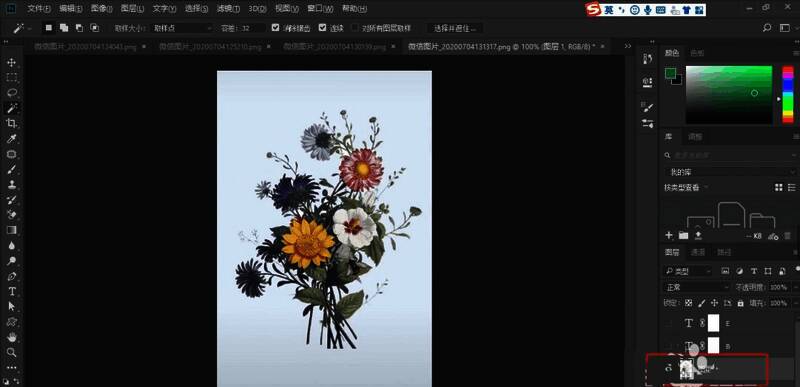The image size is (800, 387).
Task: Select the Crop tool
Action: [11, 123]
